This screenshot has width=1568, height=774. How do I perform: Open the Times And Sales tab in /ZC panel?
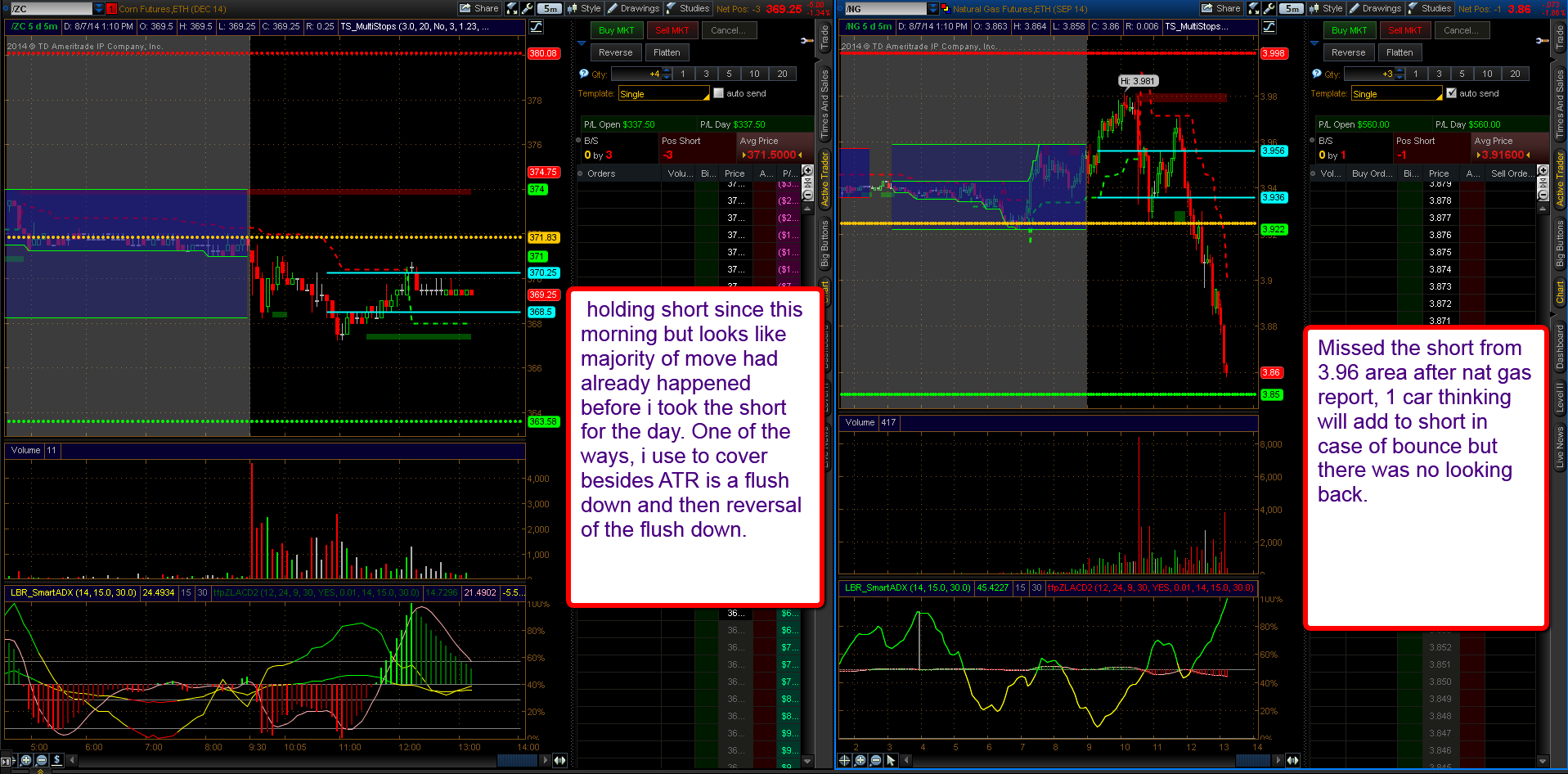tap(824, 103)
